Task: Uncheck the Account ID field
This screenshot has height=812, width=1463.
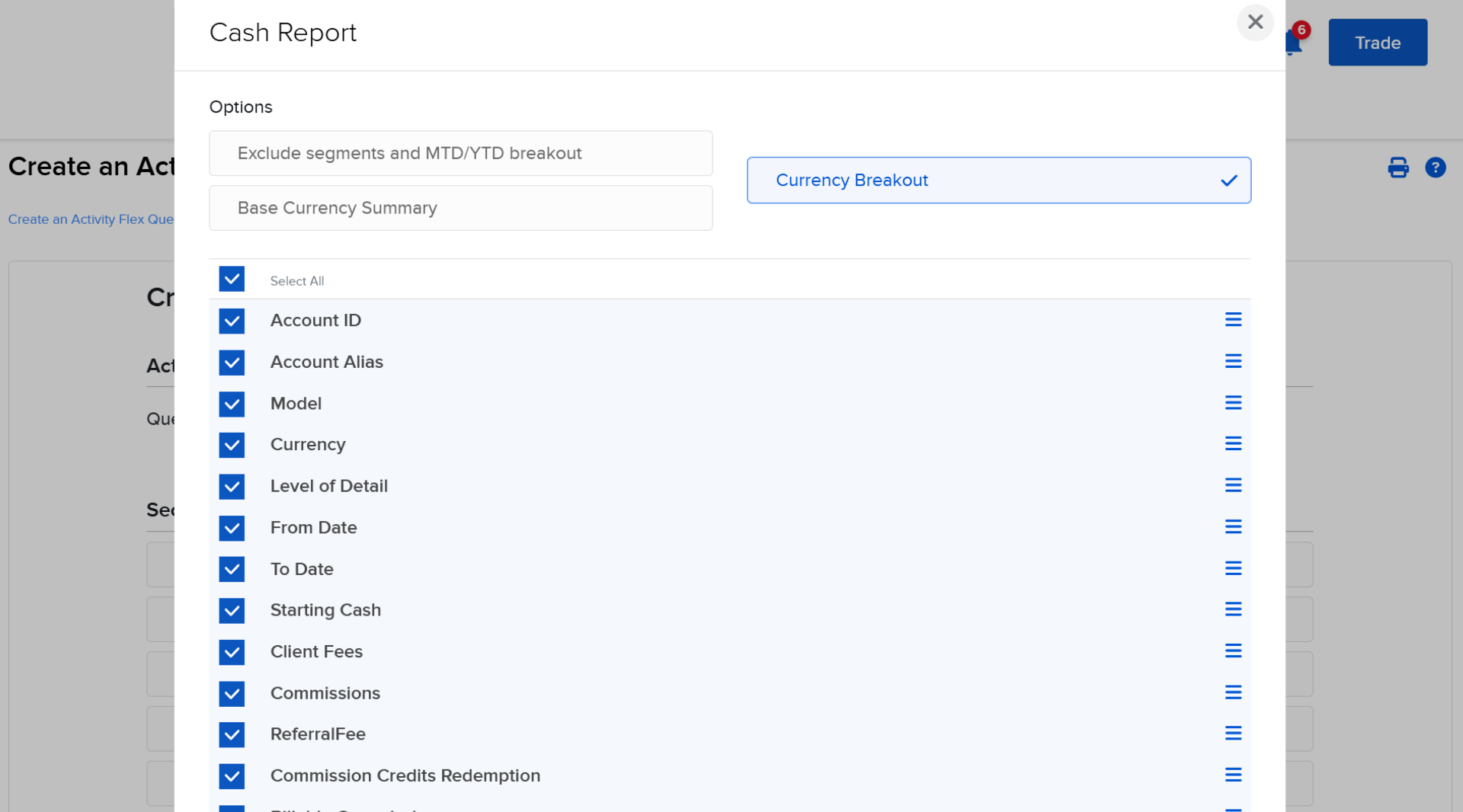Action: click(x=232, y=321)
